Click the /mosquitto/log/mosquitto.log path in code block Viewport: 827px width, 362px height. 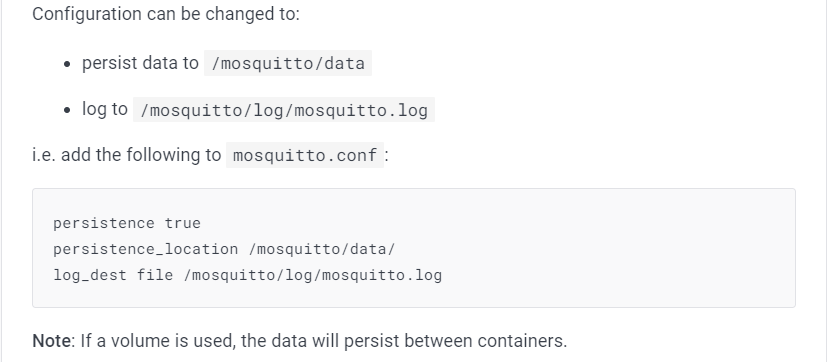click(x=313, y=275)
